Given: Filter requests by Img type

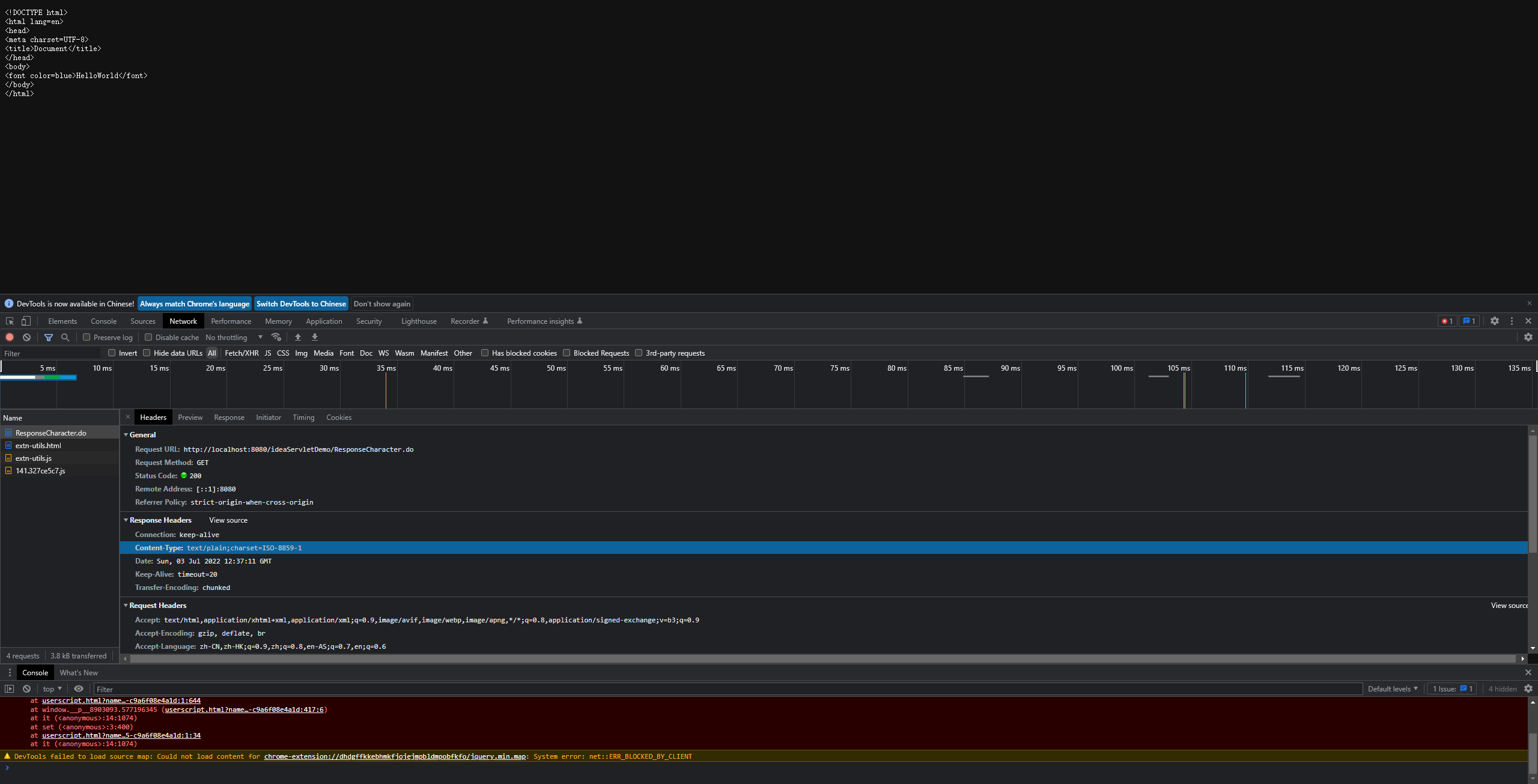Looking at the screenshot, I should 301,353.
